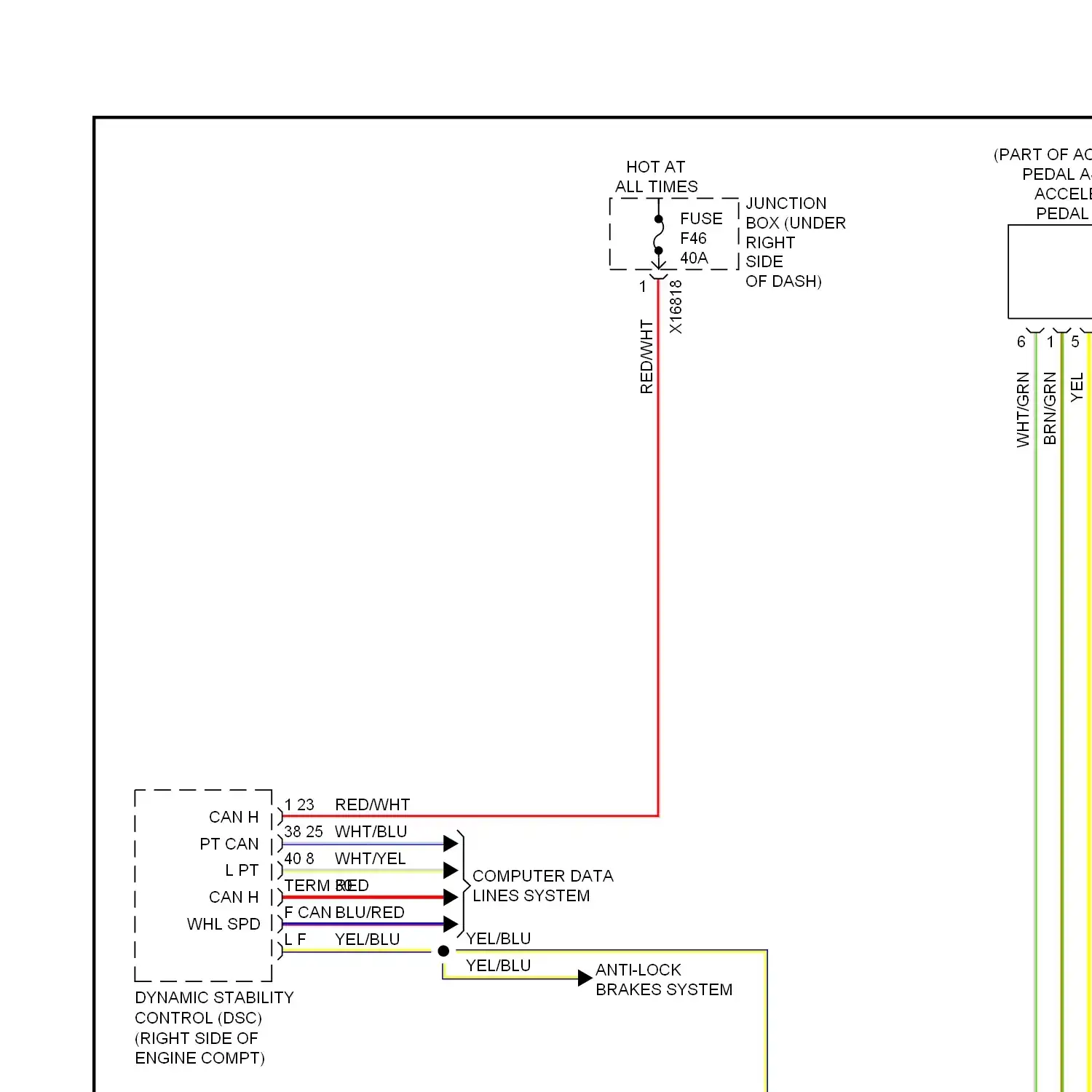This screenshot has width=1092, height=1092.
Task: Select the WHL SPD signal label
Action: pos(223,924)
